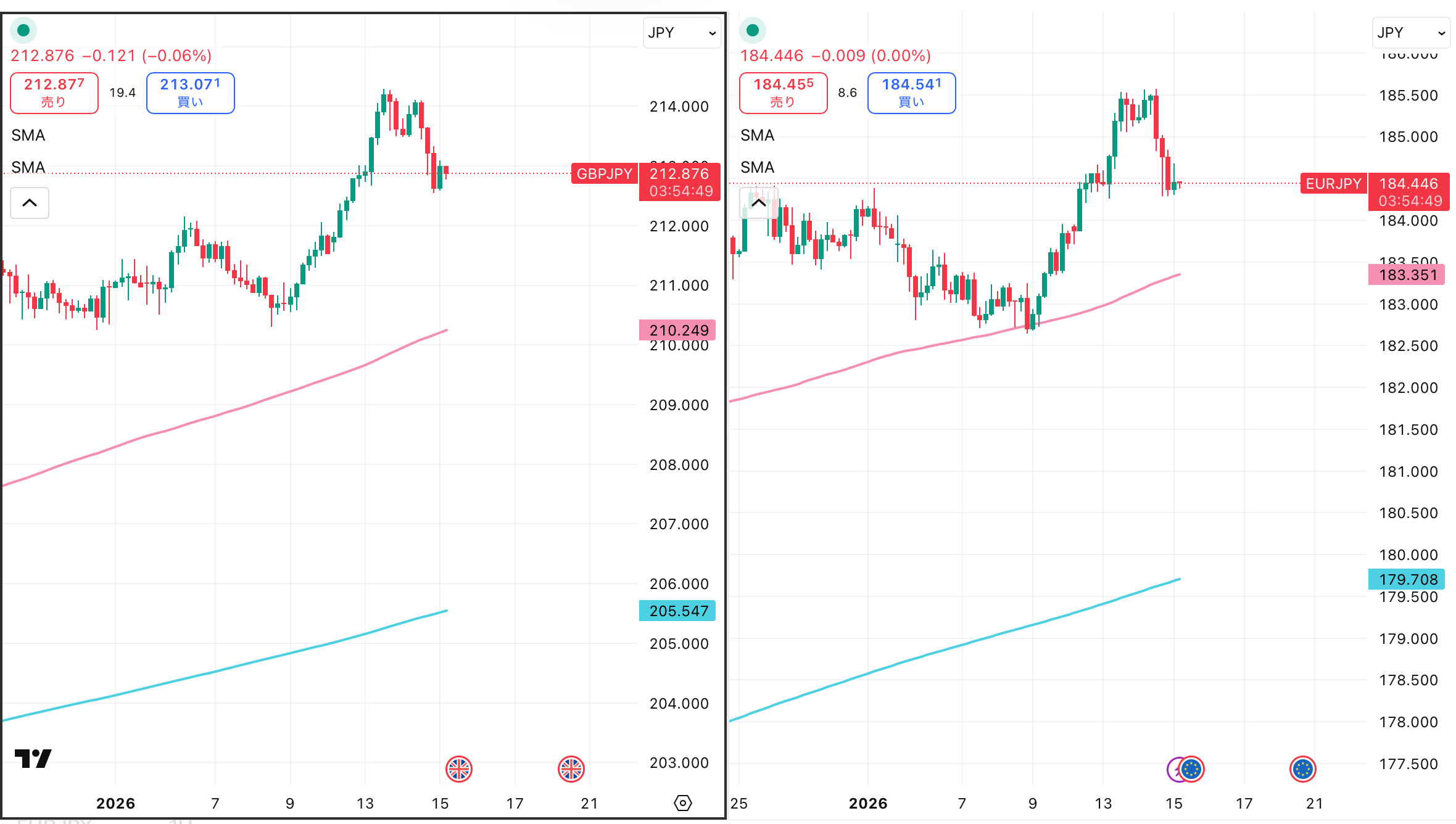Click the green market status dot on the EURJPY chart
Viewport: 1456px width, 824px height.
pyautogui.click(x=753, y=30)
